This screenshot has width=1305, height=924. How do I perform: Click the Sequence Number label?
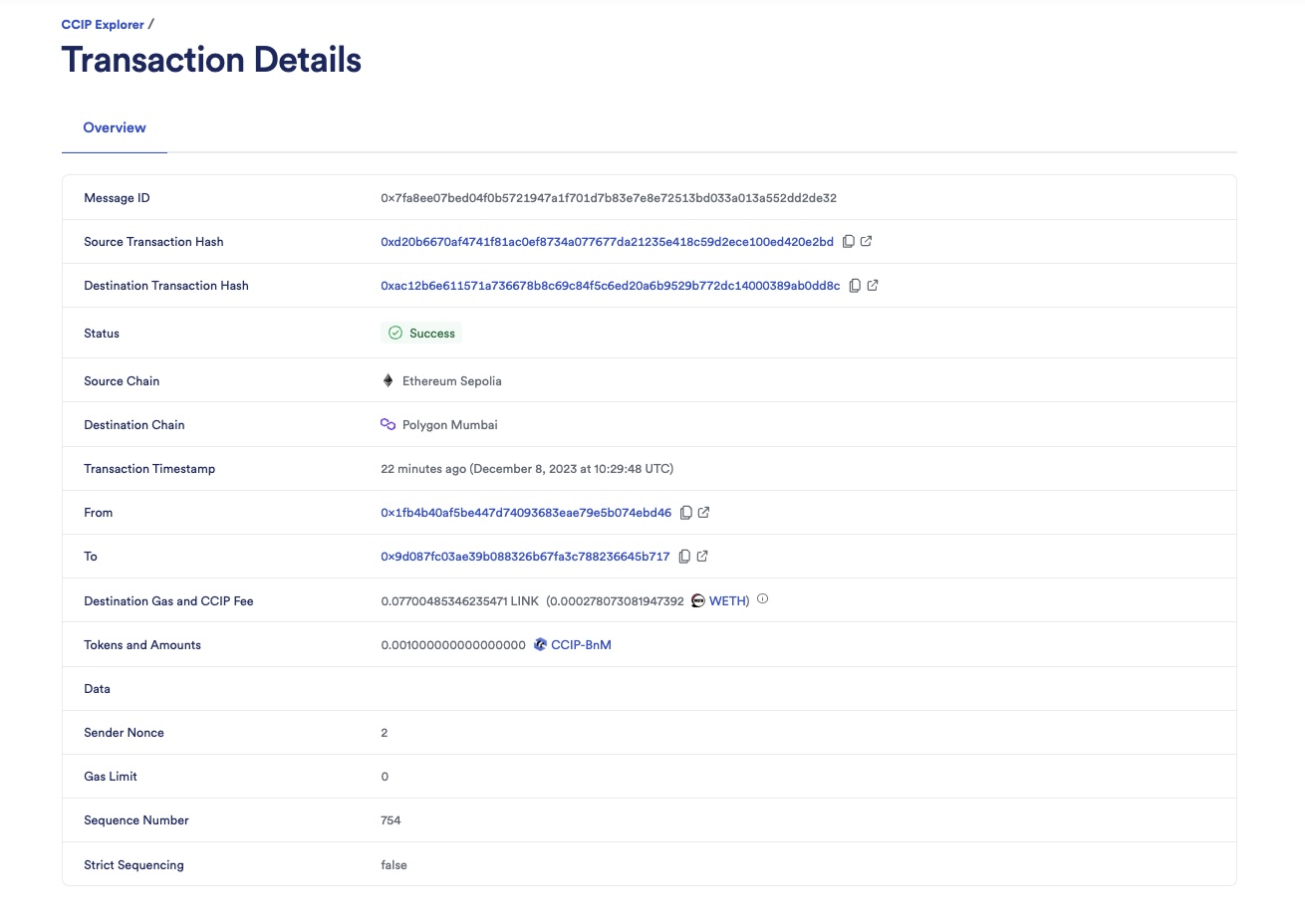tap(136, 820)
